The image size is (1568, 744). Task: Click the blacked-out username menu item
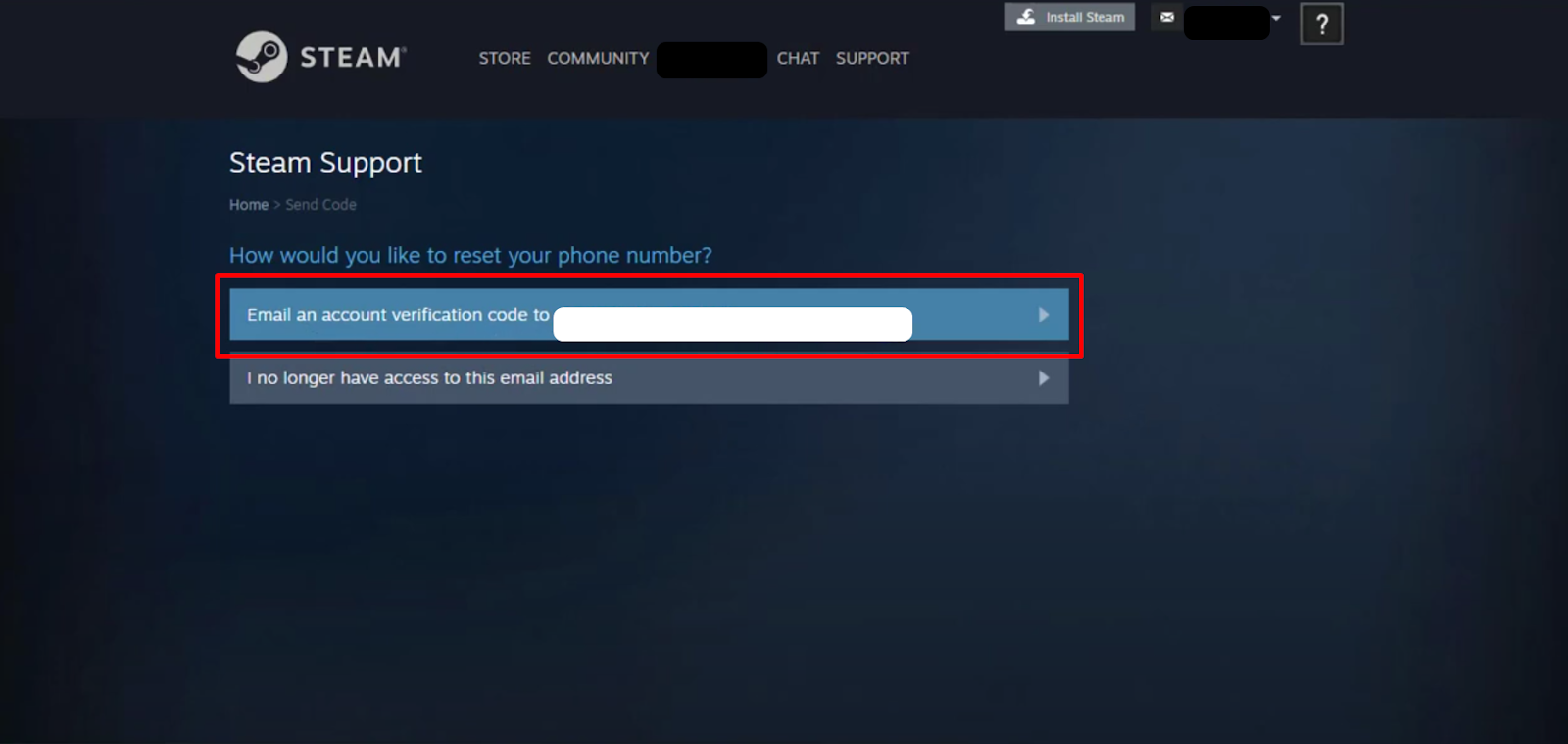(711, 60)
